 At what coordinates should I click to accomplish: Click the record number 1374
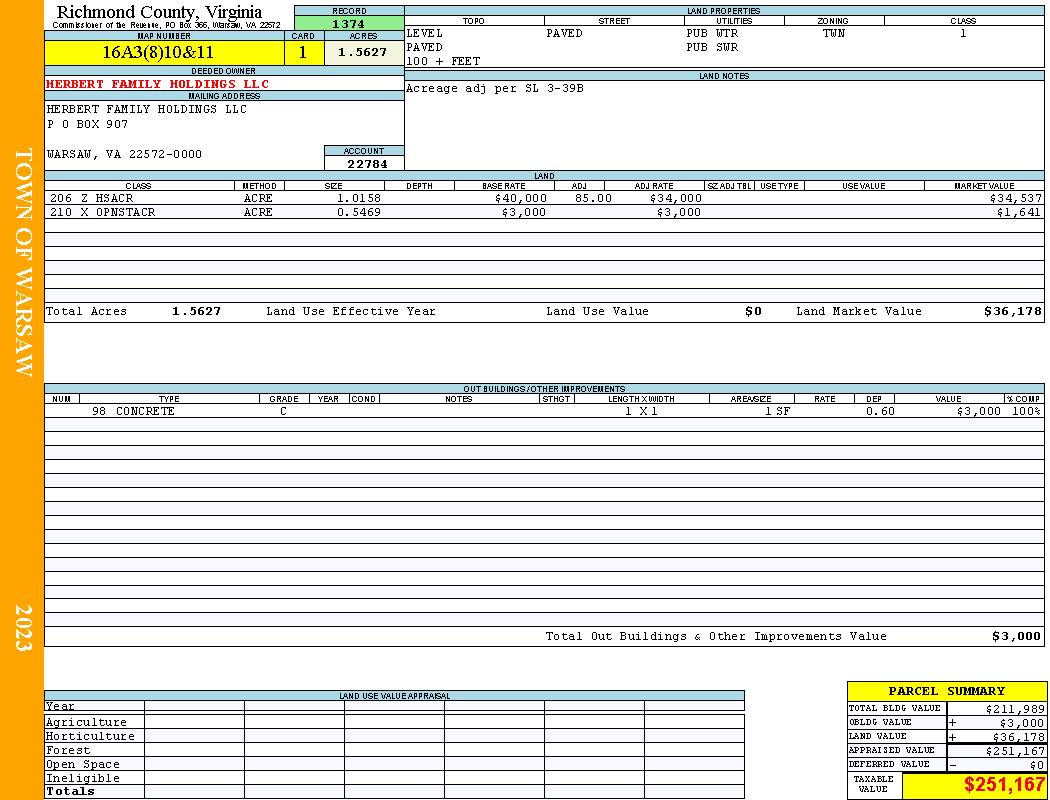(x=349, y=24)
